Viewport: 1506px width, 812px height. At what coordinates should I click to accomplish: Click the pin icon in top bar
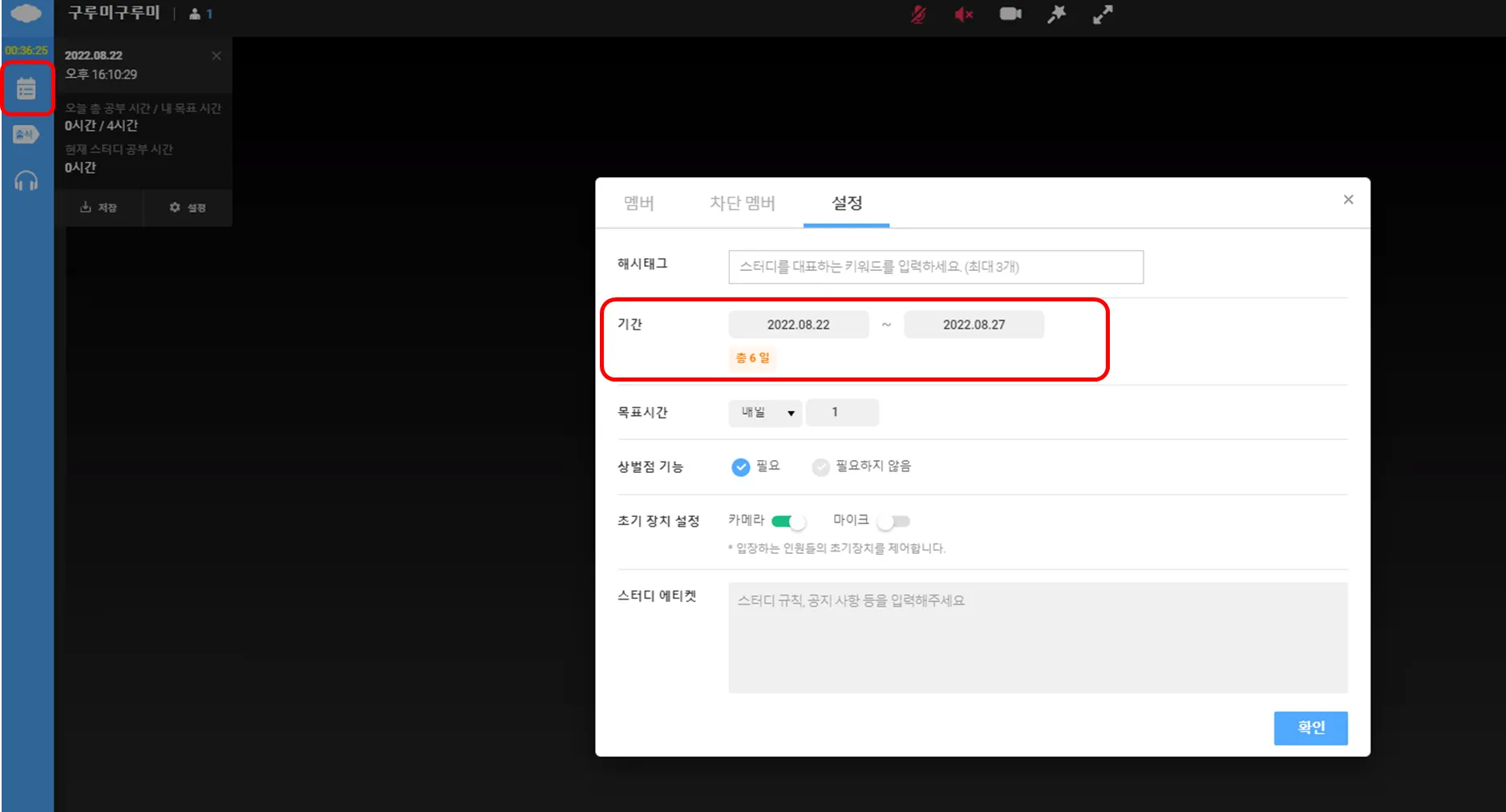tap(1057, 14)
